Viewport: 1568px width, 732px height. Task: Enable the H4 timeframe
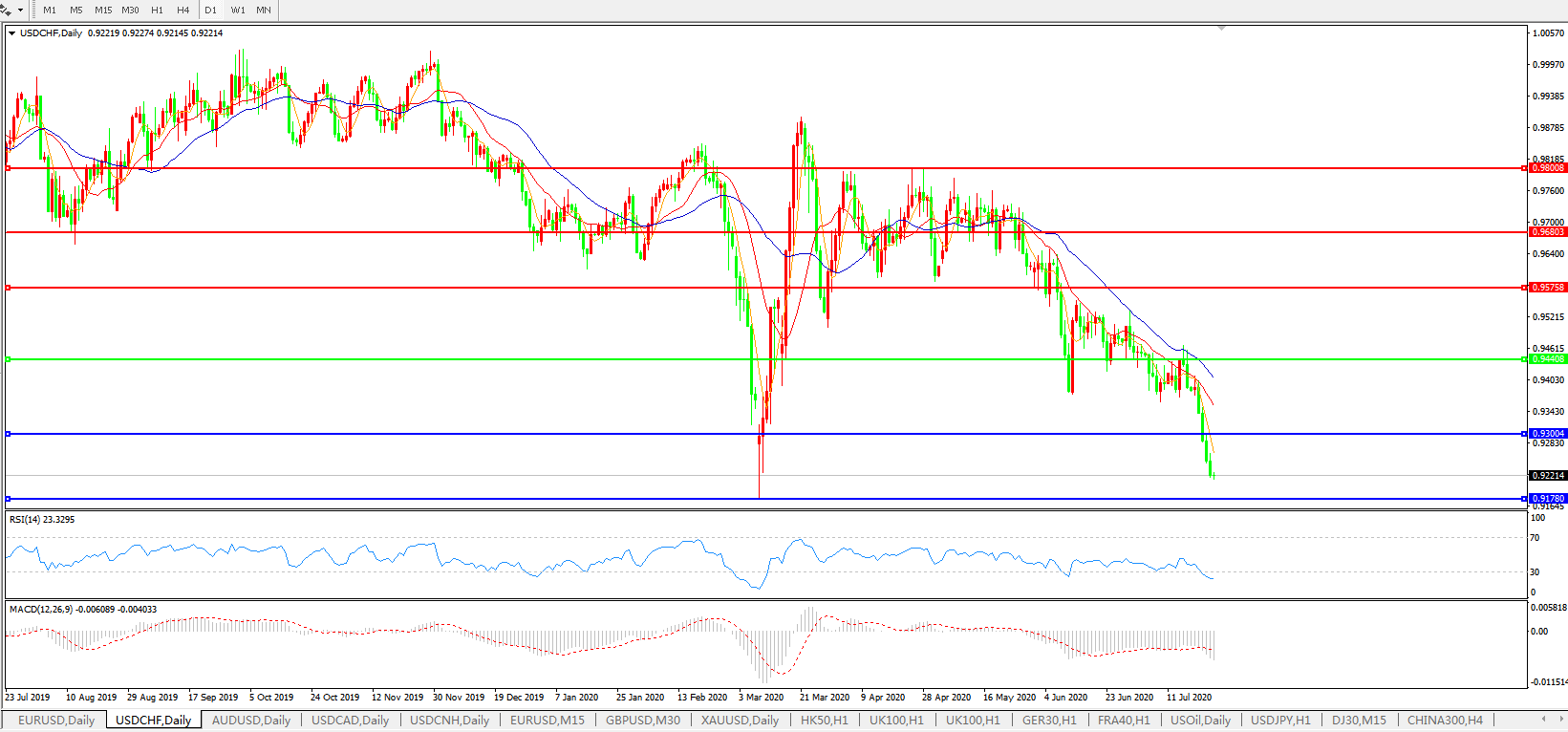[x=183, y=11]
